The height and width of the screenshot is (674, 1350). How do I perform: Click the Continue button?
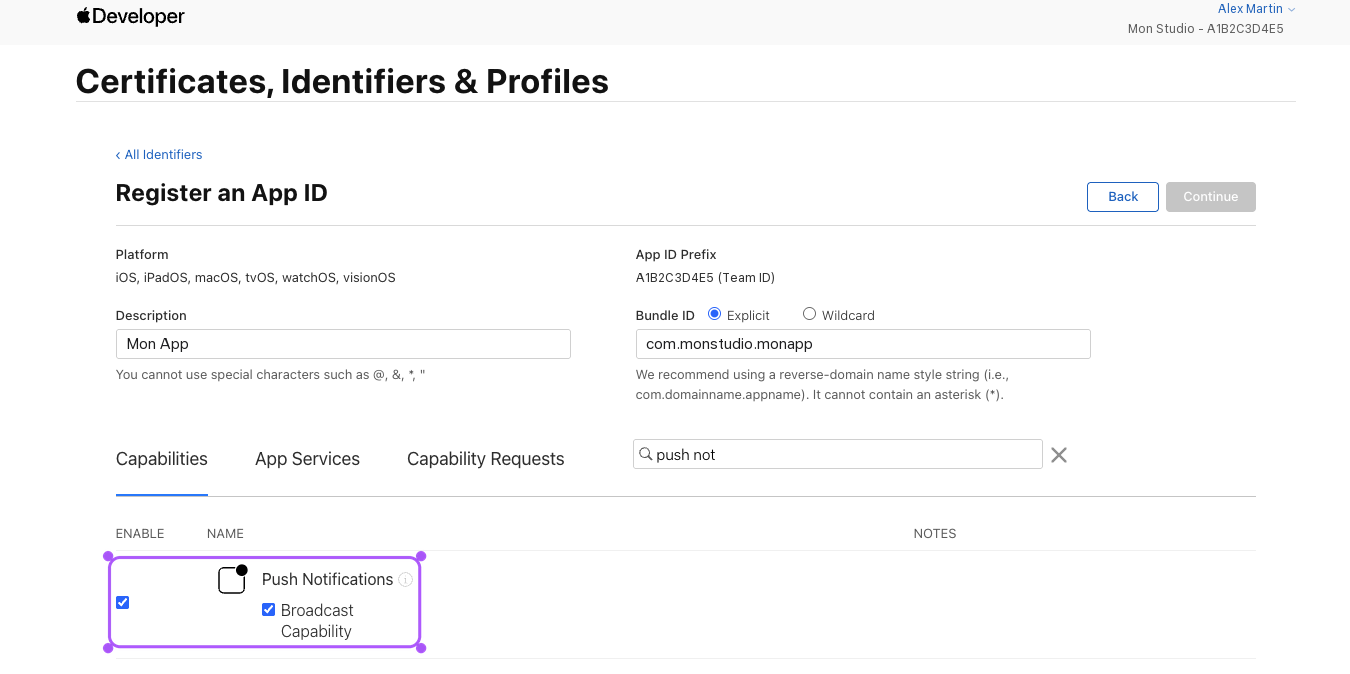click(1211, 197)
